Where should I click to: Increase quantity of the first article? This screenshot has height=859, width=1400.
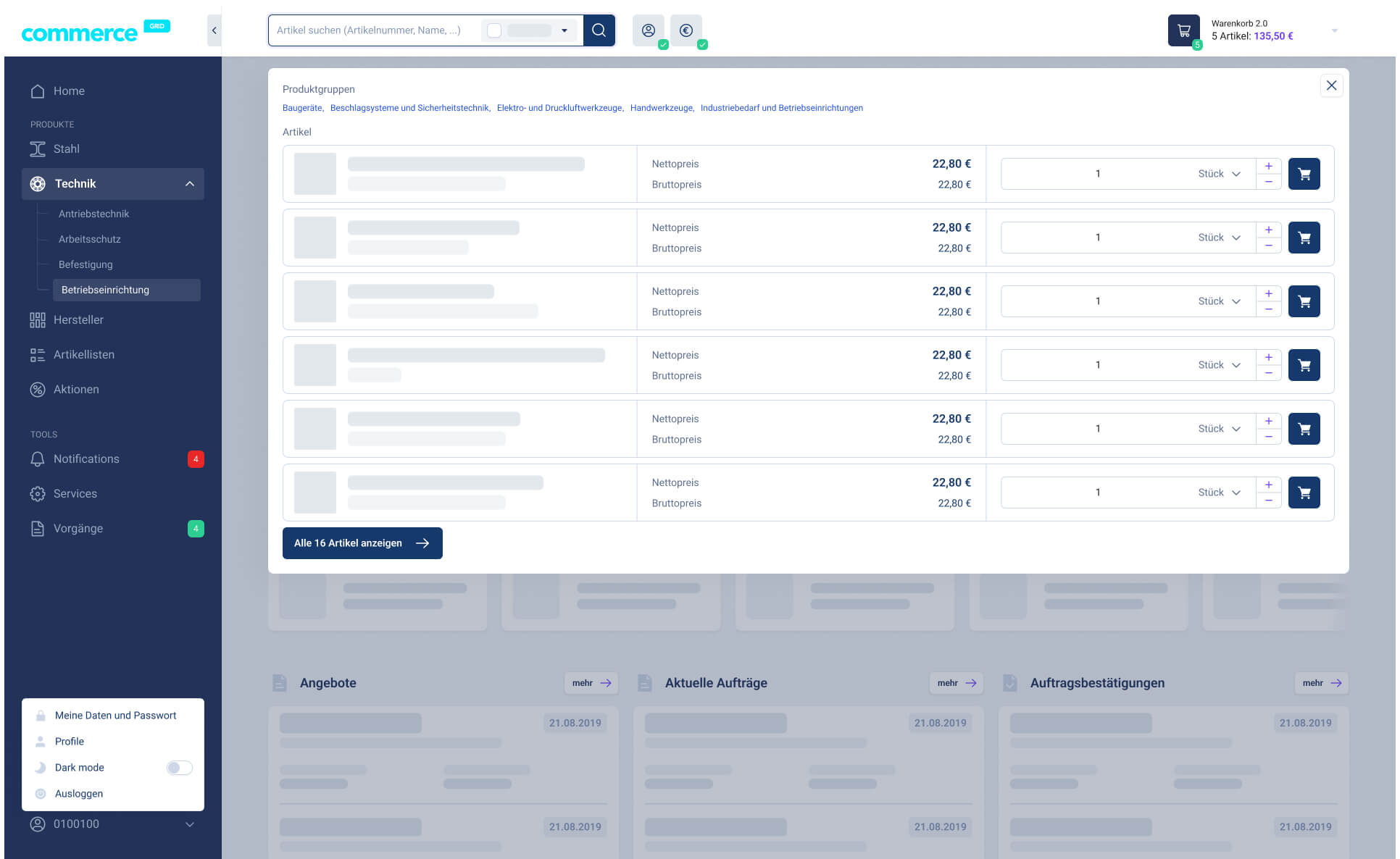[x=1268, y=166]
